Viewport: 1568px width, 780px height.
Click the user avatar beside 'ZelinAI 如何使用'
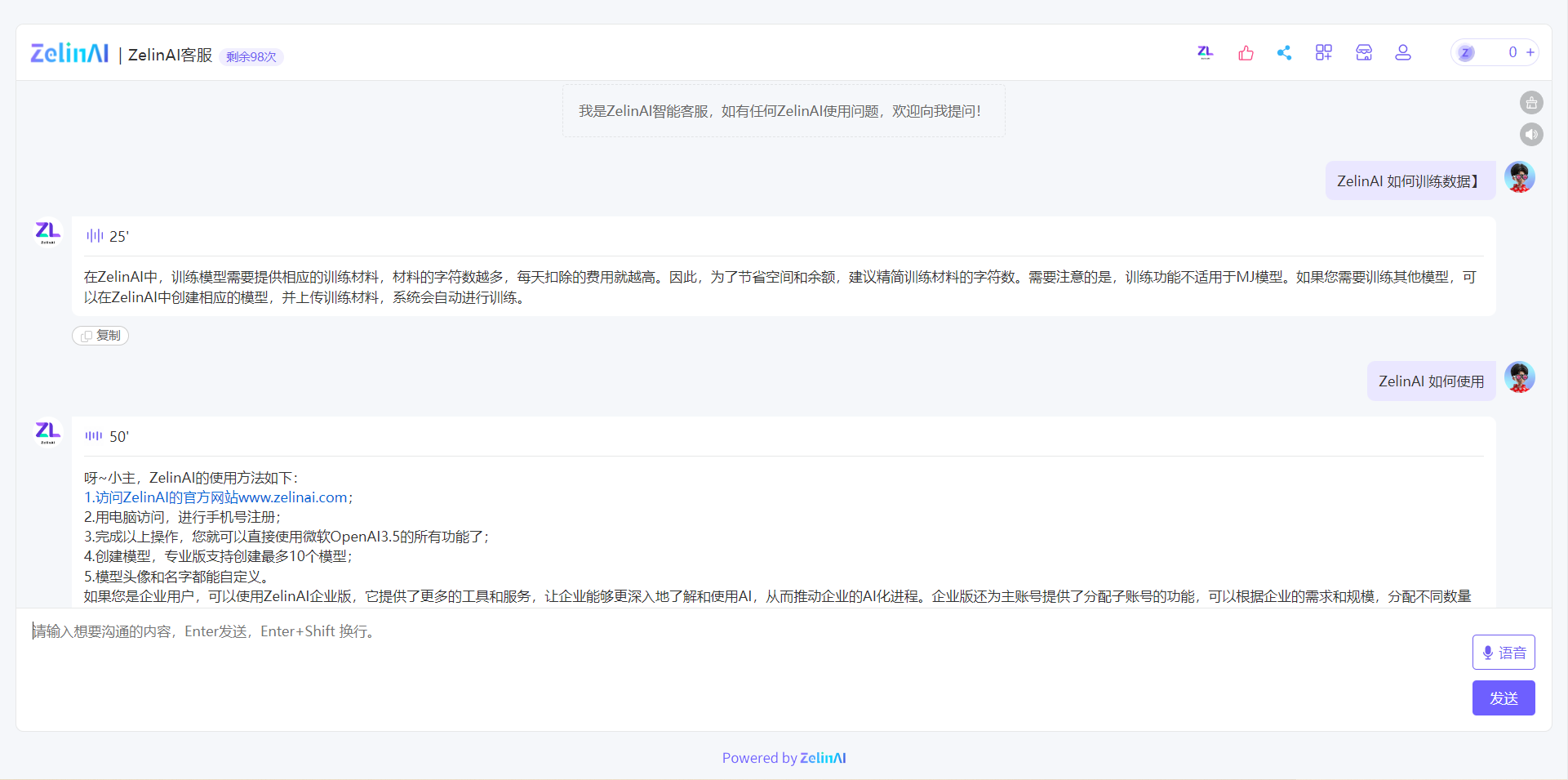[x=1520, y=377]
